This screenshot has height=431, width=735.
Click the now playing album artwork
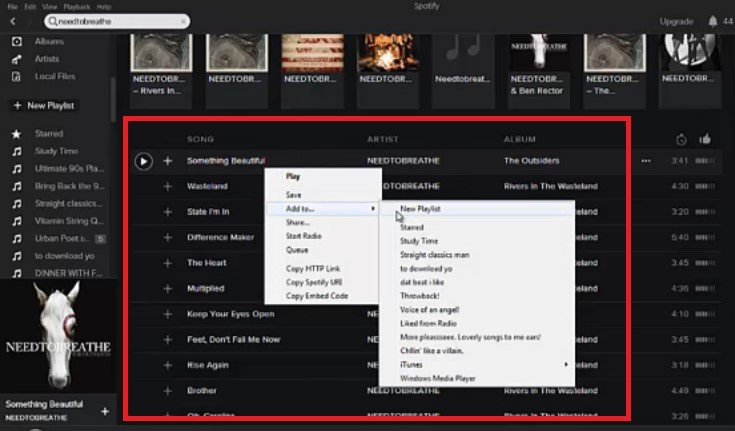point(58,336)
